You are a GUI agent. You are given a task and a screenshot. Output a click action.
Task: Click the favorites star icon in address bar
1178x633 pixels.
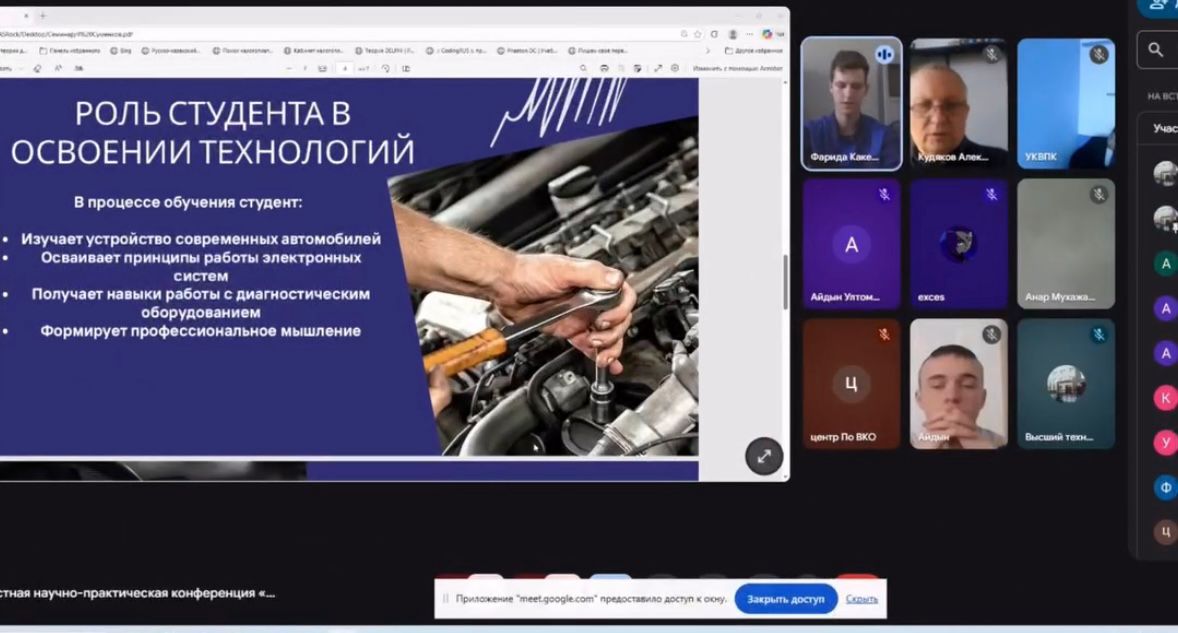point(698,34)
